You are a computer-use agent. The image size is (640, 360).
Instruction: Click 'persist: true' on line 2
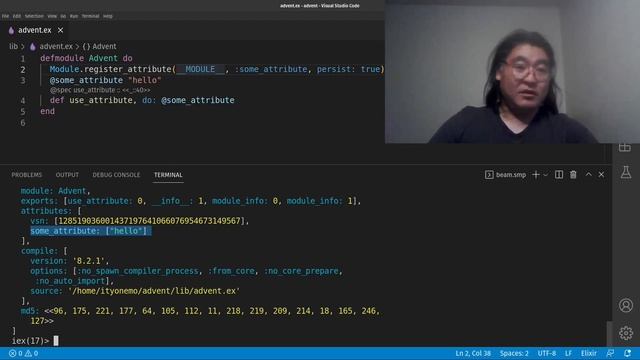click(x=348, y=69)
